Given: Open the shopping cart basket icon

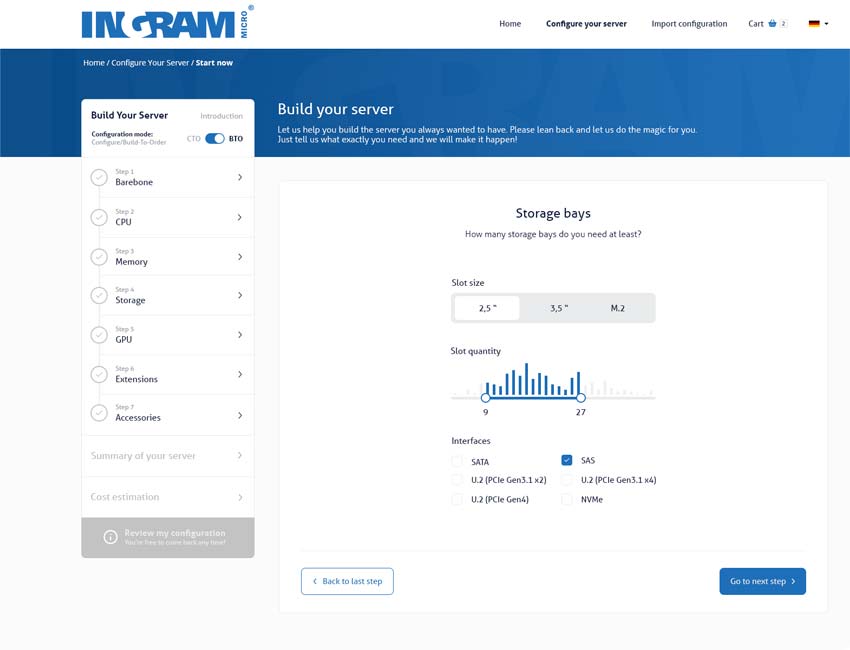Looking at the screenshot, I should coord(772,24).
